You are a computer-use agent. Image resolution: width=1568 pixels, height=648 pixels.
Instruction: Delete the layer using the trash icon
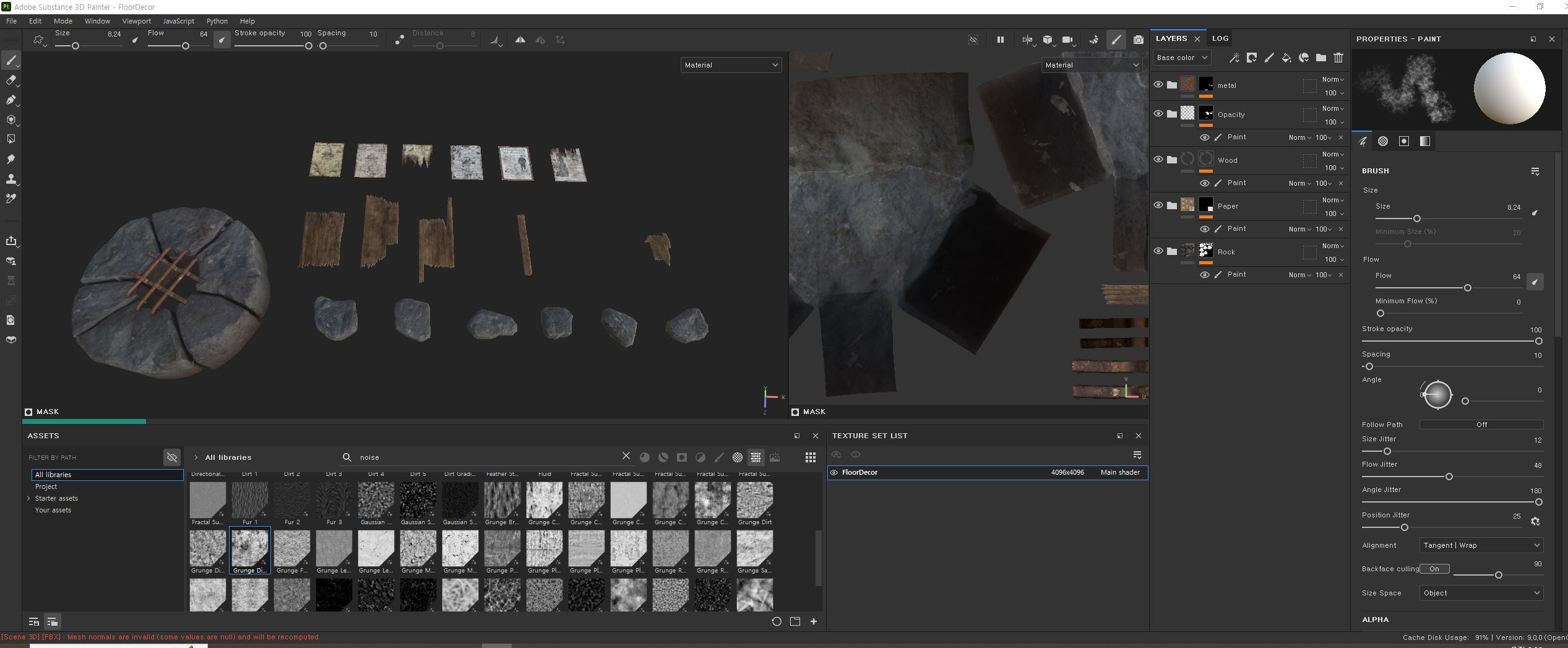point(1338,58)
